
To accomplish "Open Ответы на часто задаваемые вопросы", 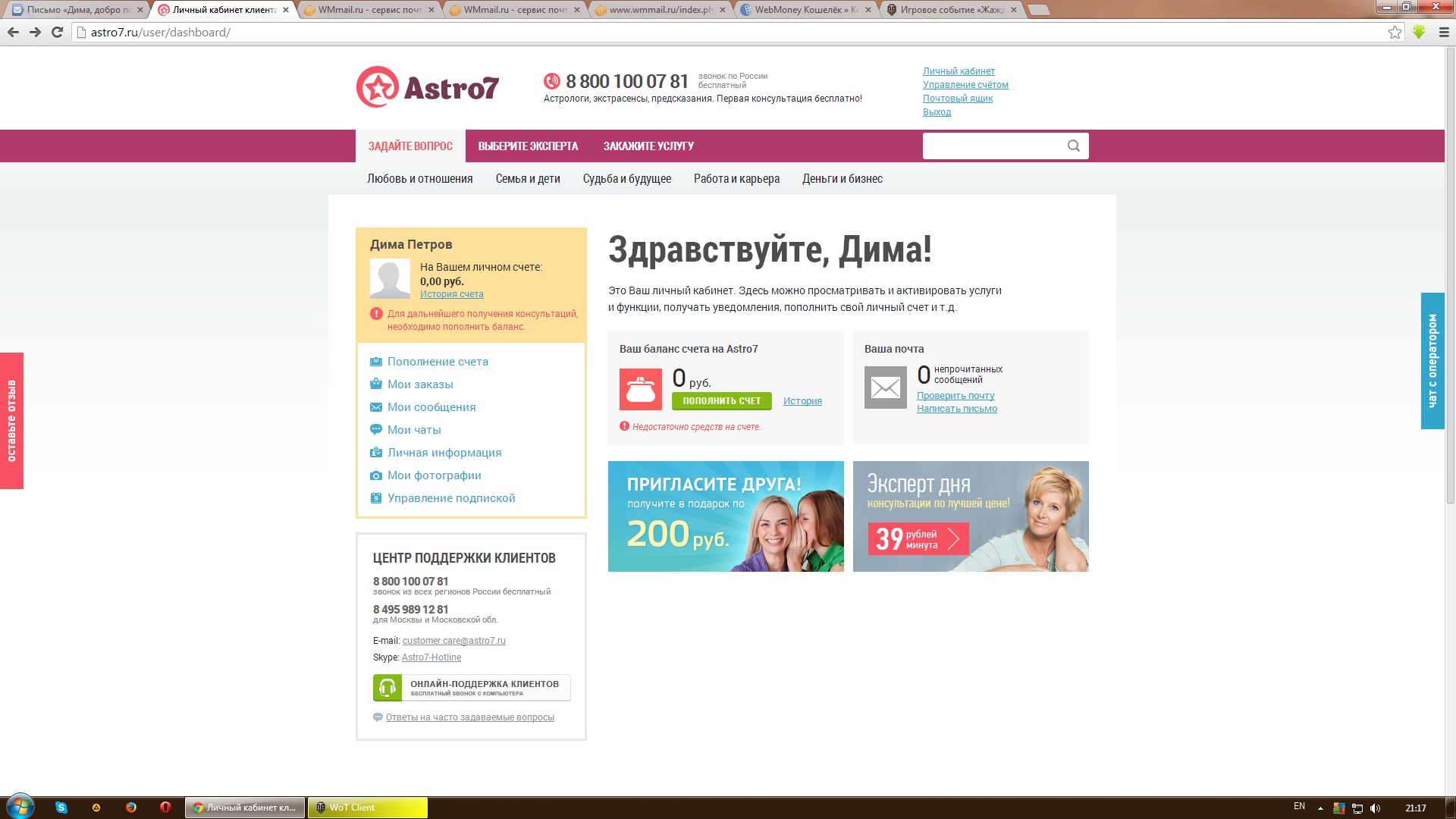I will click(x=469, y=717).
